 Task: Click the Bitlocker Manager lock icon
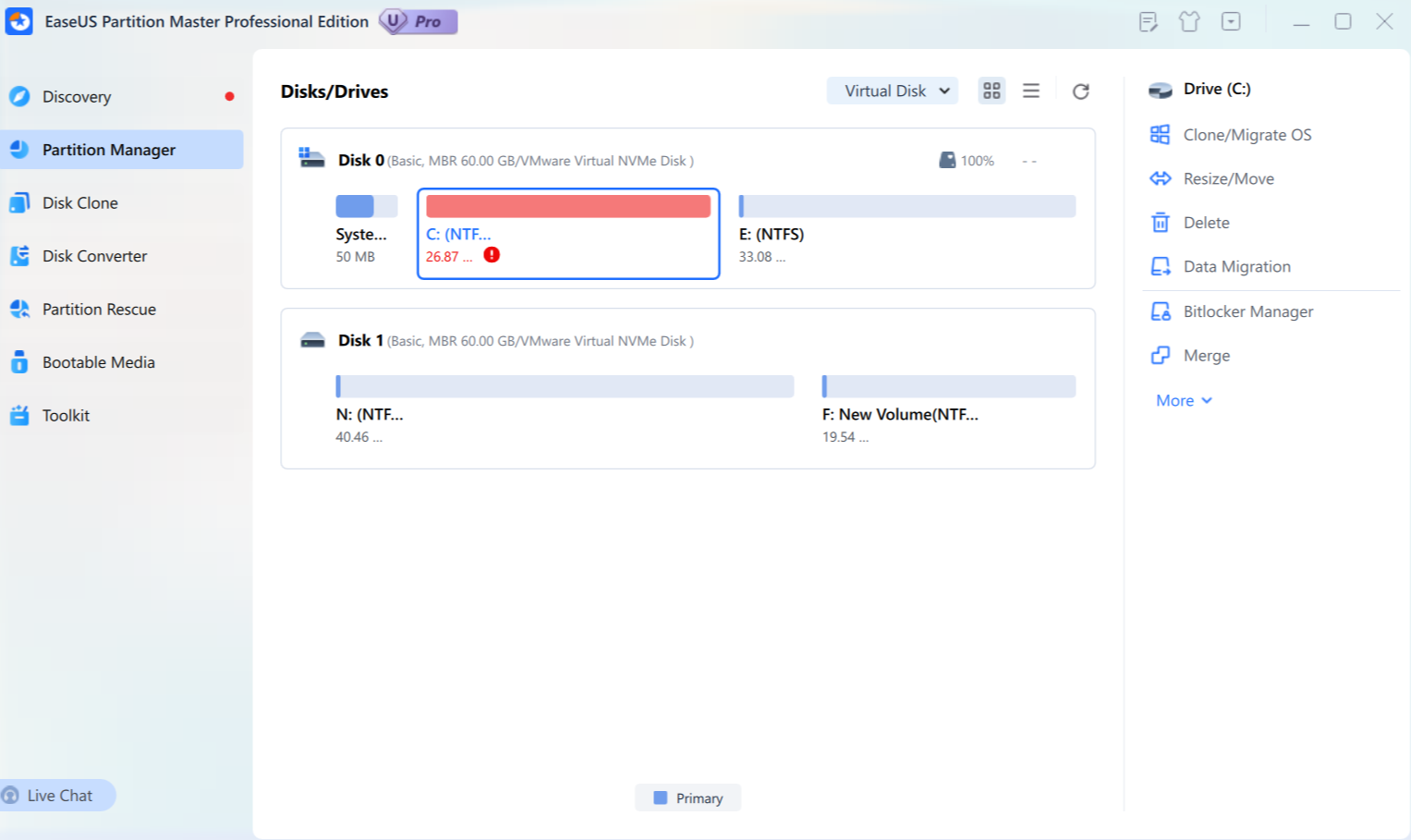pyautogui.click(x=1160, y=311)
